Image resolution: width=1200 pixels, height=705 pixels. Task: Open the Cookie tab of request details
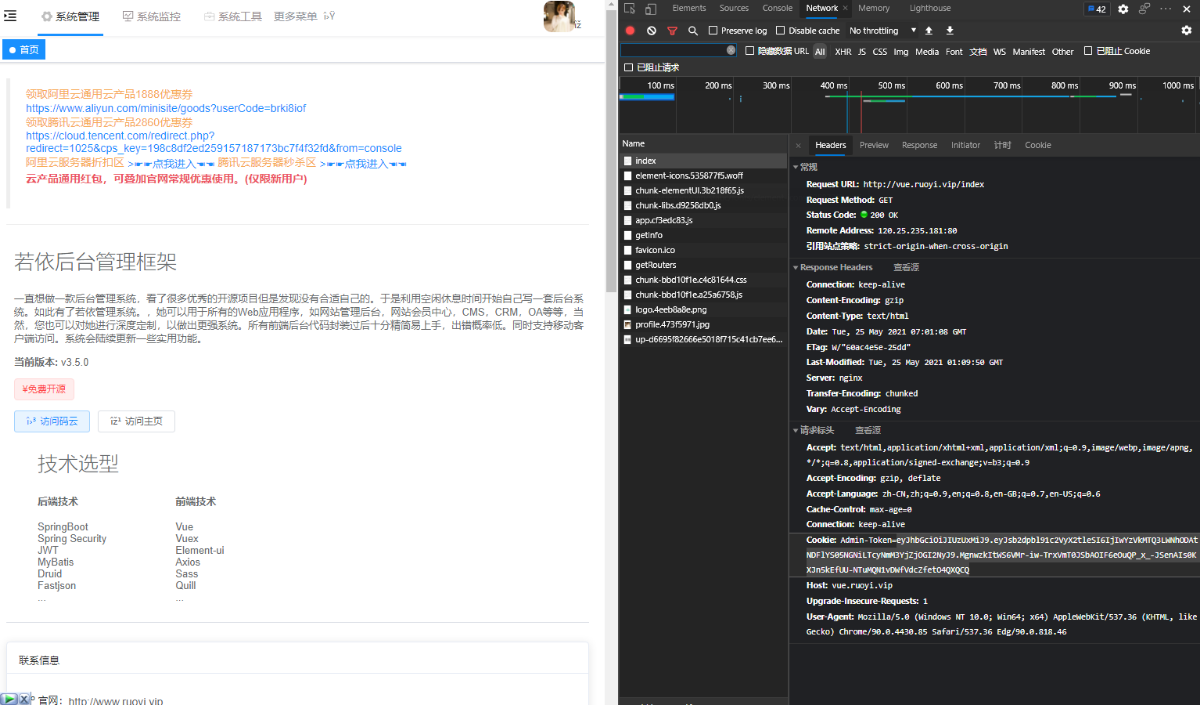pyautogui.click(x=1038, y=145)
